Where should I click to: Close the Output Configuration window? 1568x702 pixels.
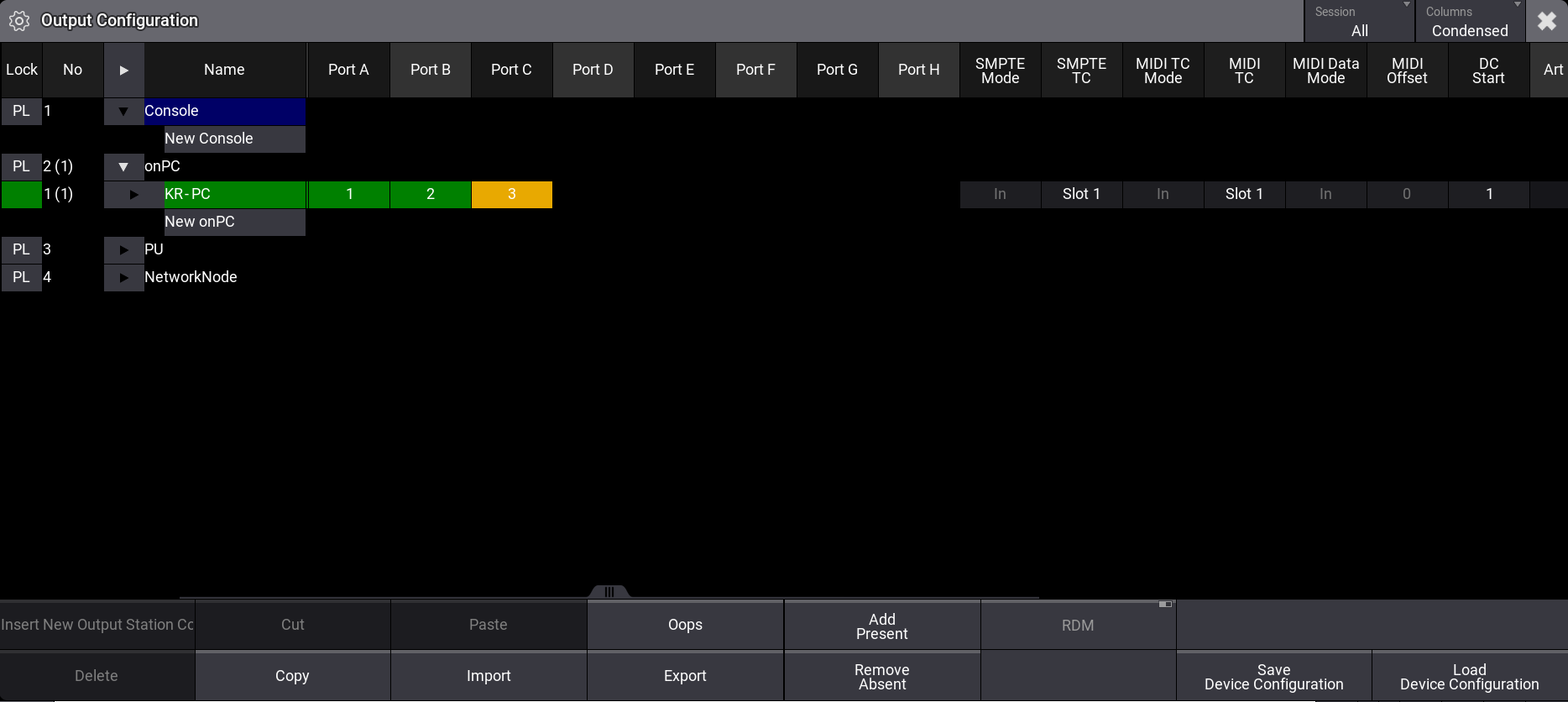coord(1546,21)
